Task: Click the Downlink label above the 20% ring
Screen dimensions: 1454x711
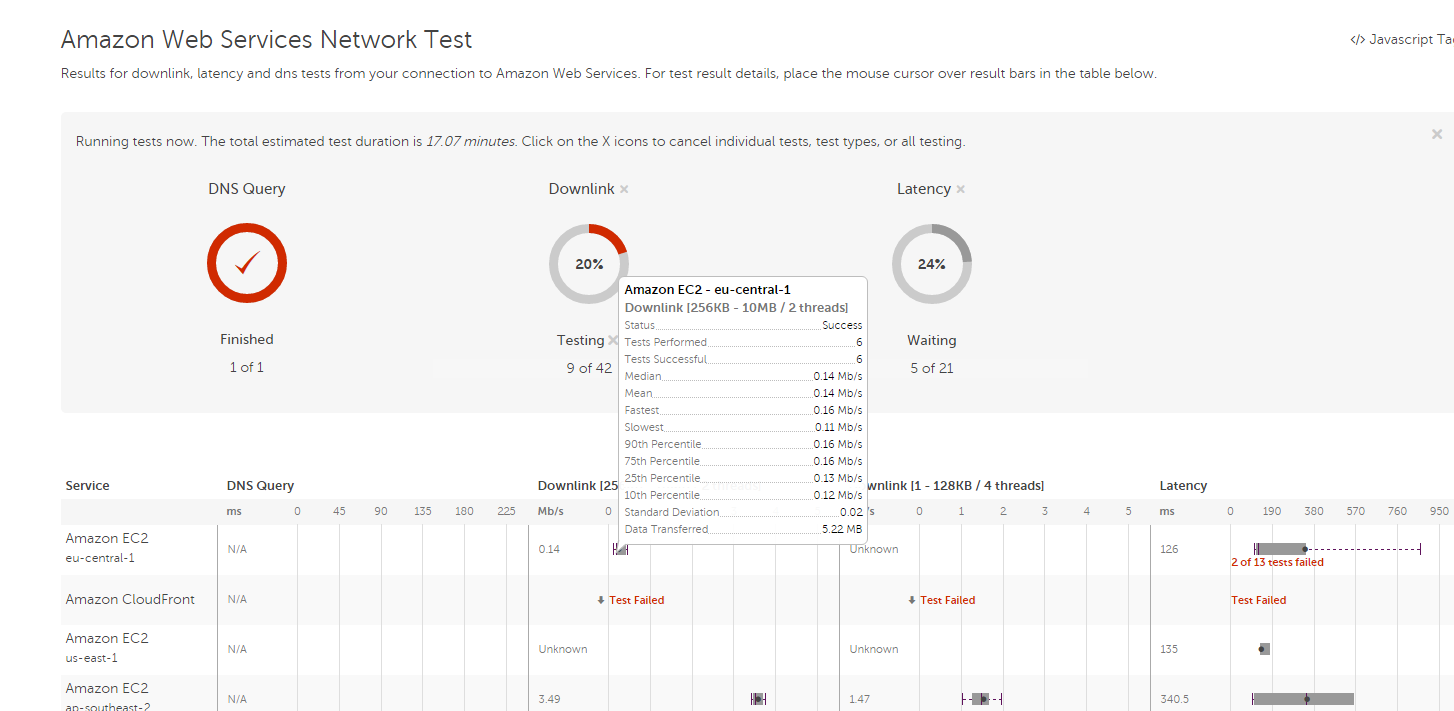Action: [582, 189]
